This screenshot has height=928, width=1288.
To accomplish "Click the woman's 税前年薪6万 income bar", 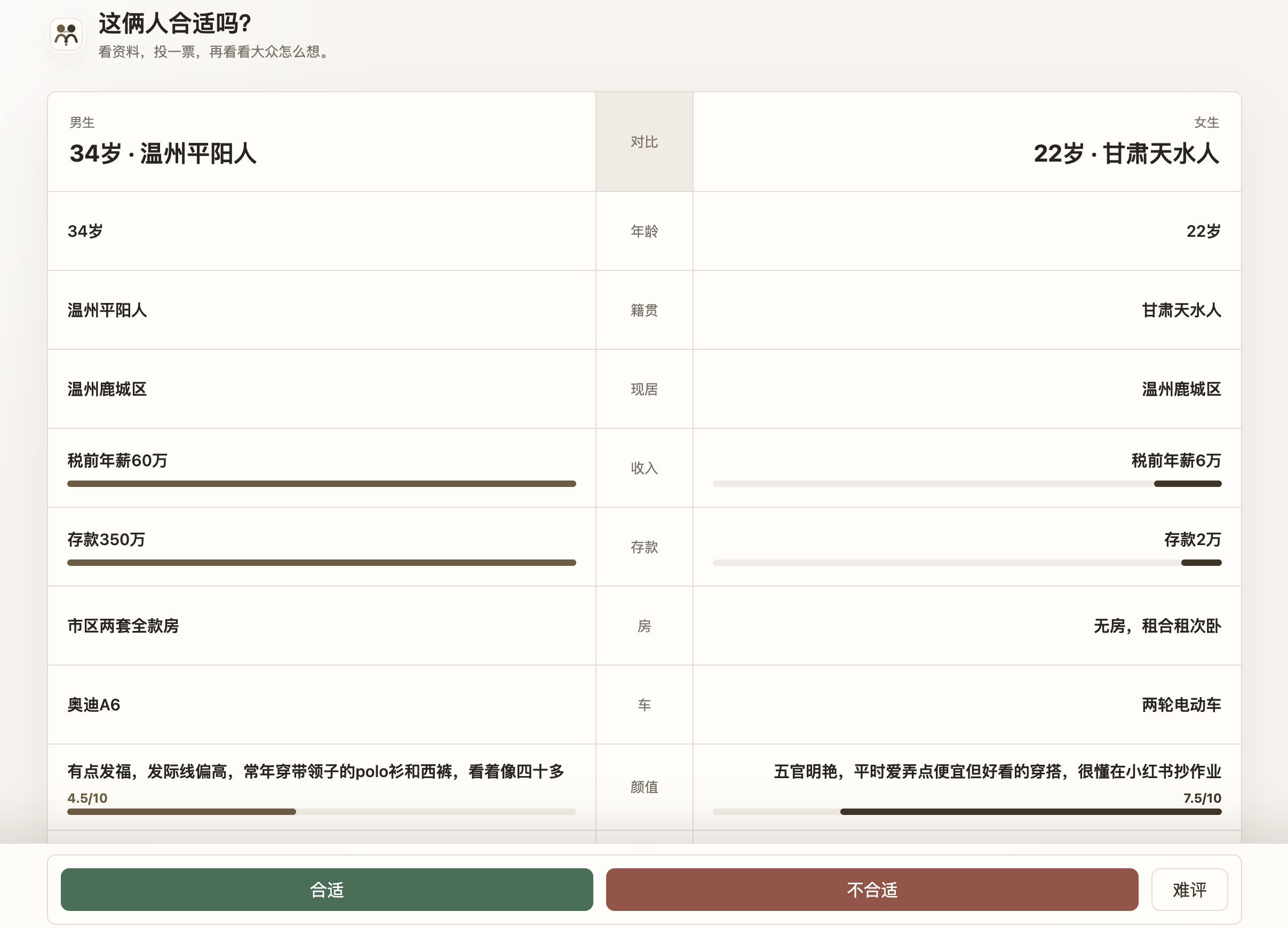I will [967, 484].
